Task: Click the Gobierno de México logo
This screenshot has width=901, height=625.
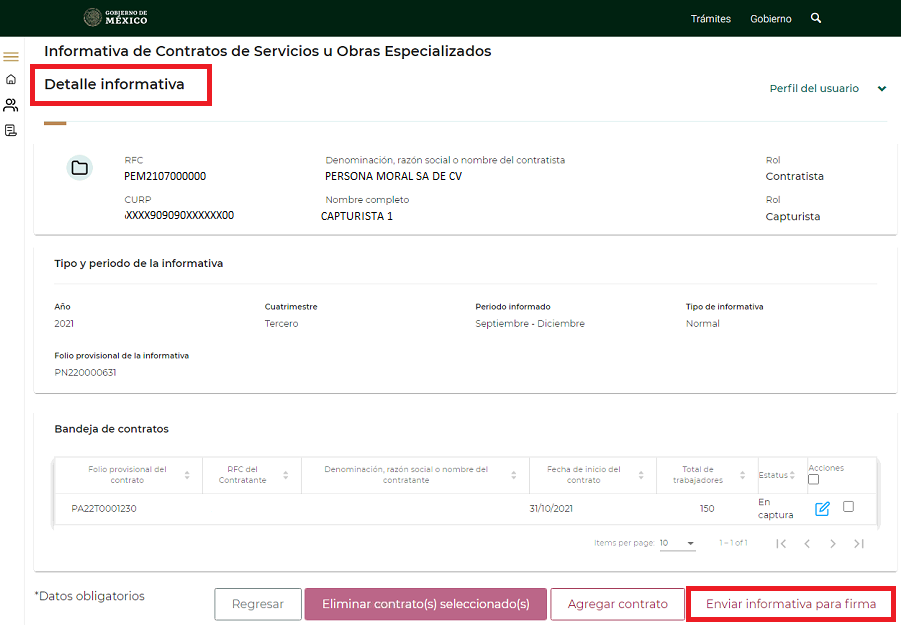Action: (x=115, y=18)
